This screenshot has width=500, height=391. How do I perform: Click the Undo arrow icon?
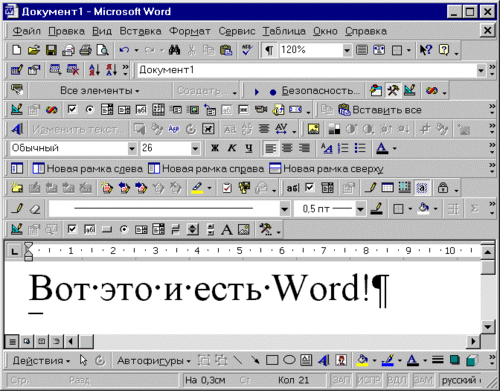pos(124,50)
